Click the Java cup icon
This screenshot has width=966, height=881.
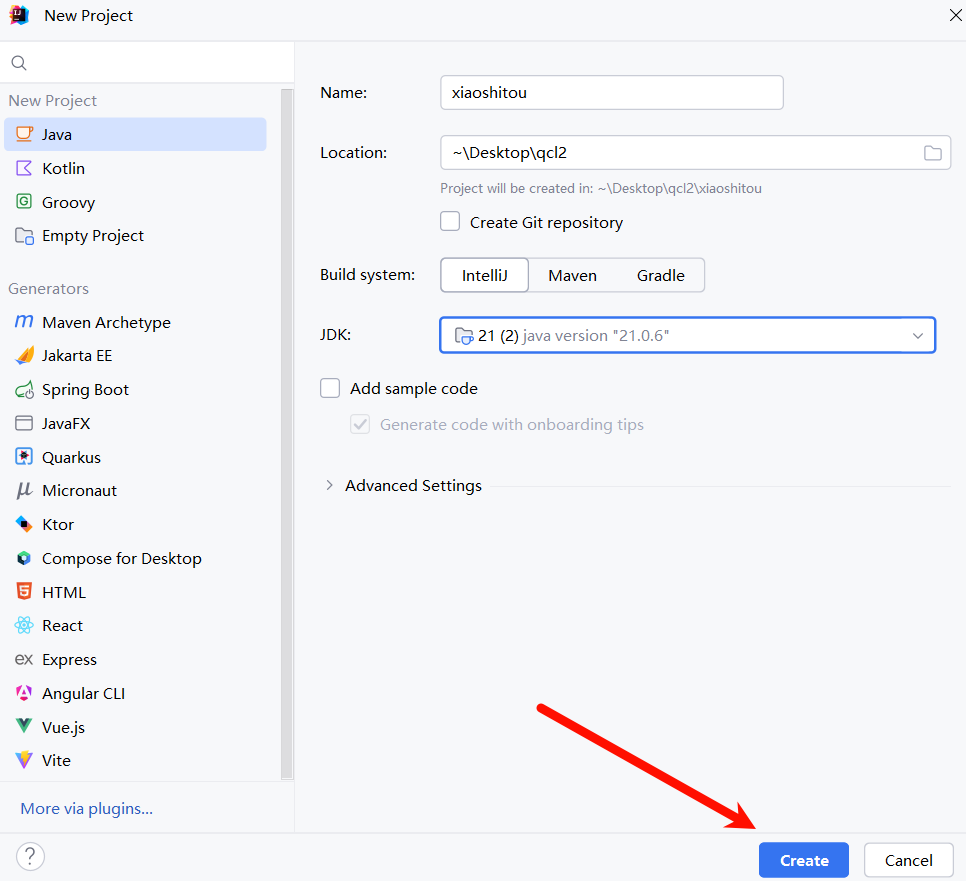24,134
